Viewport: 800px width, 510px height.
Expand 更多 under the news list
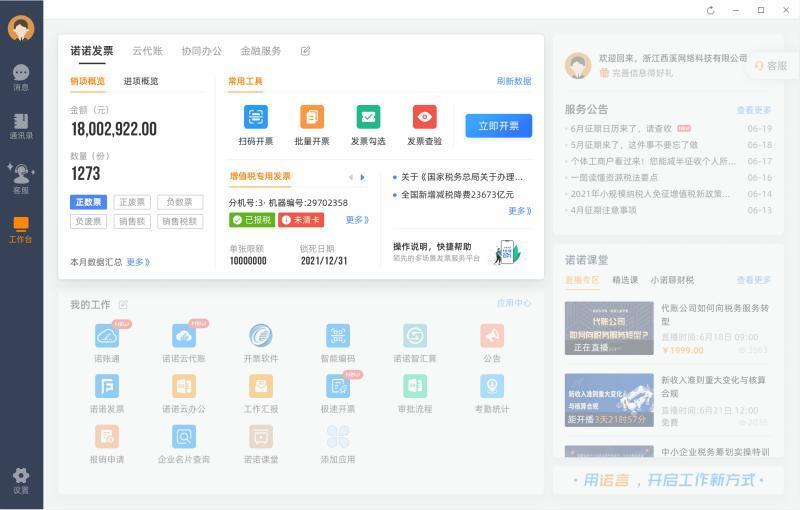tap(520, 211)
